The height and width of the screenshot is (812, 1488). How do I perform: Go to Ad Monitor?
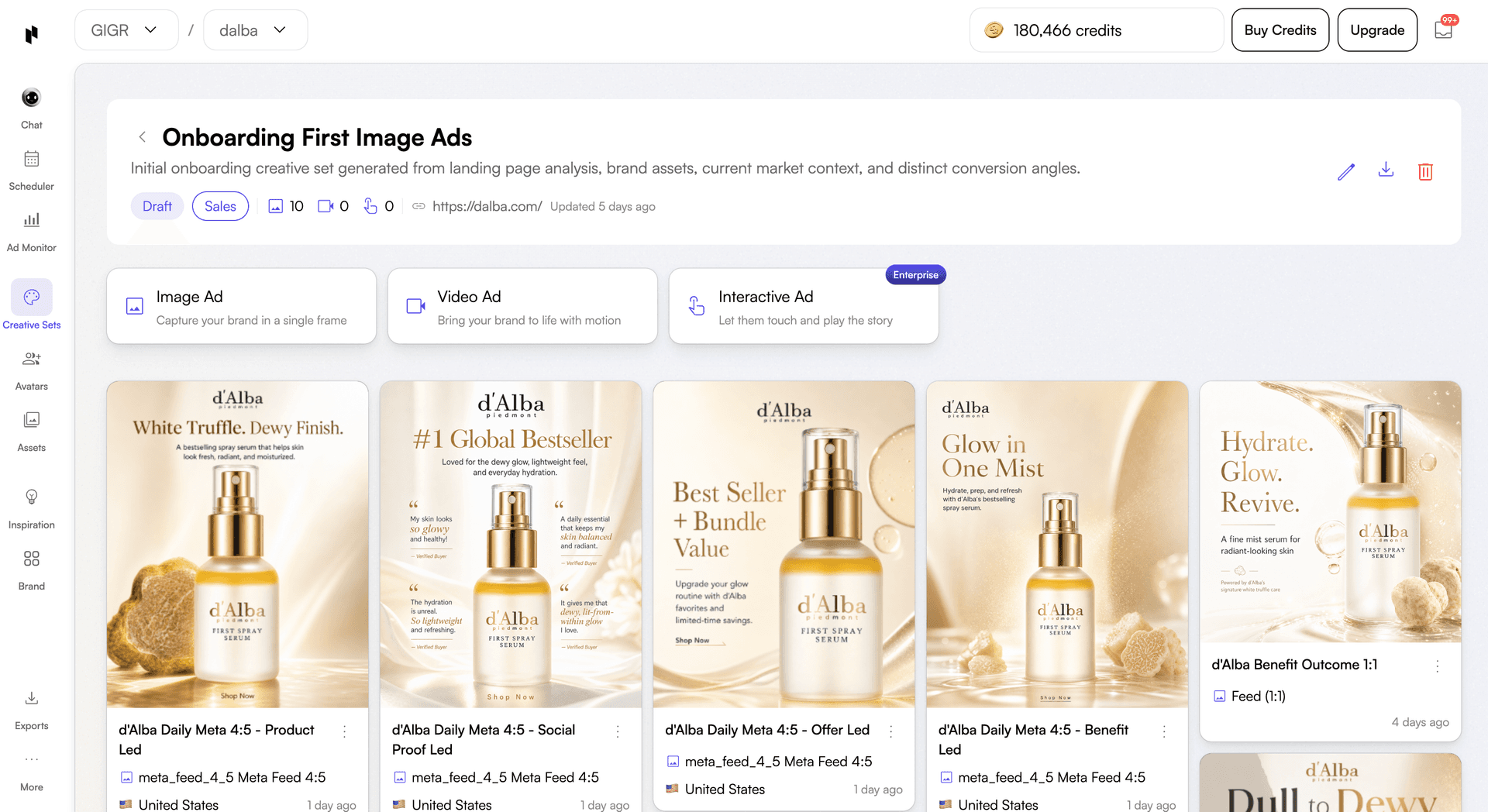[x=31, y=231]
